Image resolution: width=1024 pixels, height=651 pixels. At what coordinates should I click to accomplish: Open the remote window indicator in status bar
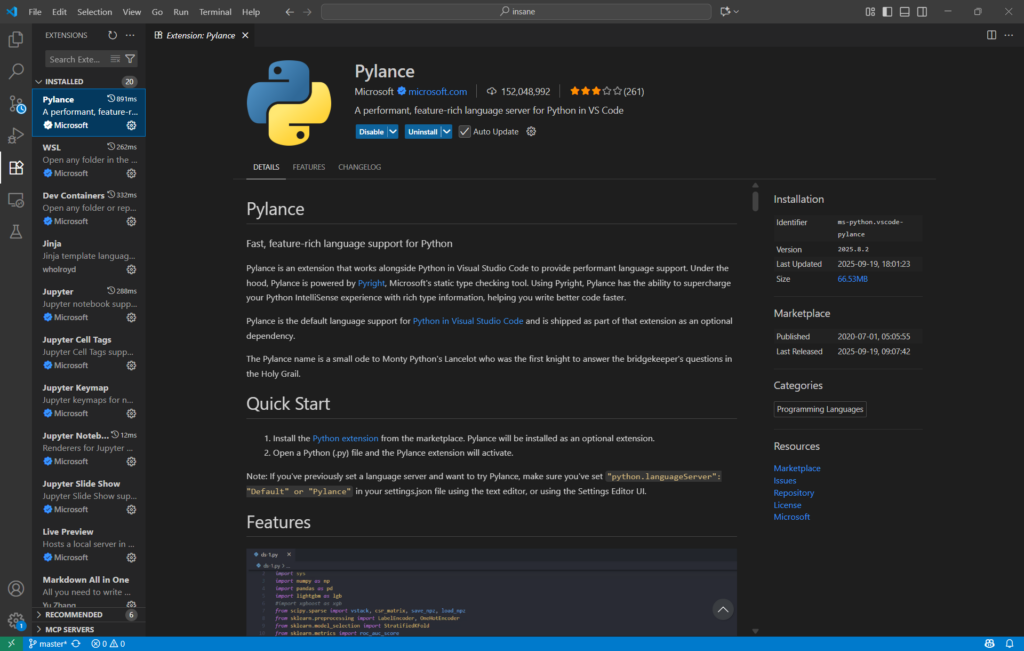[11, 644]
